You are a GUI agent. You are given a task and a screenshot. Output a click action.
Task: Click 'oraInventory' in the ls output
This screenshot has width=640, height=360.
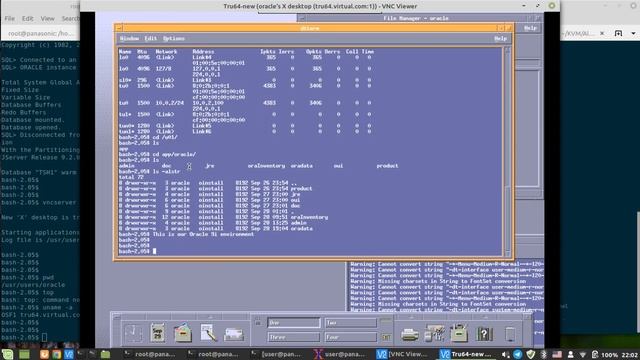tap(266, 166)
